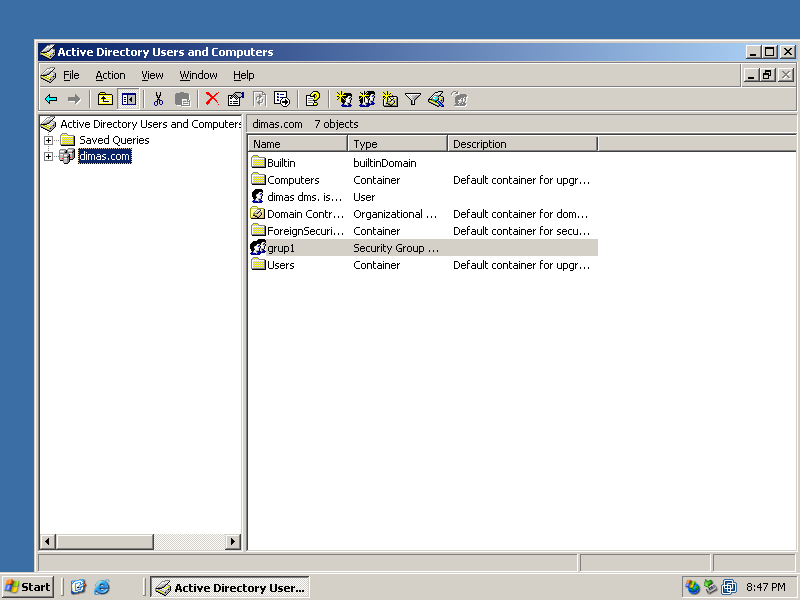Navigate up one level with the folder icon
The width and height of the screenshot is (800, 600).
pos(105,99)
